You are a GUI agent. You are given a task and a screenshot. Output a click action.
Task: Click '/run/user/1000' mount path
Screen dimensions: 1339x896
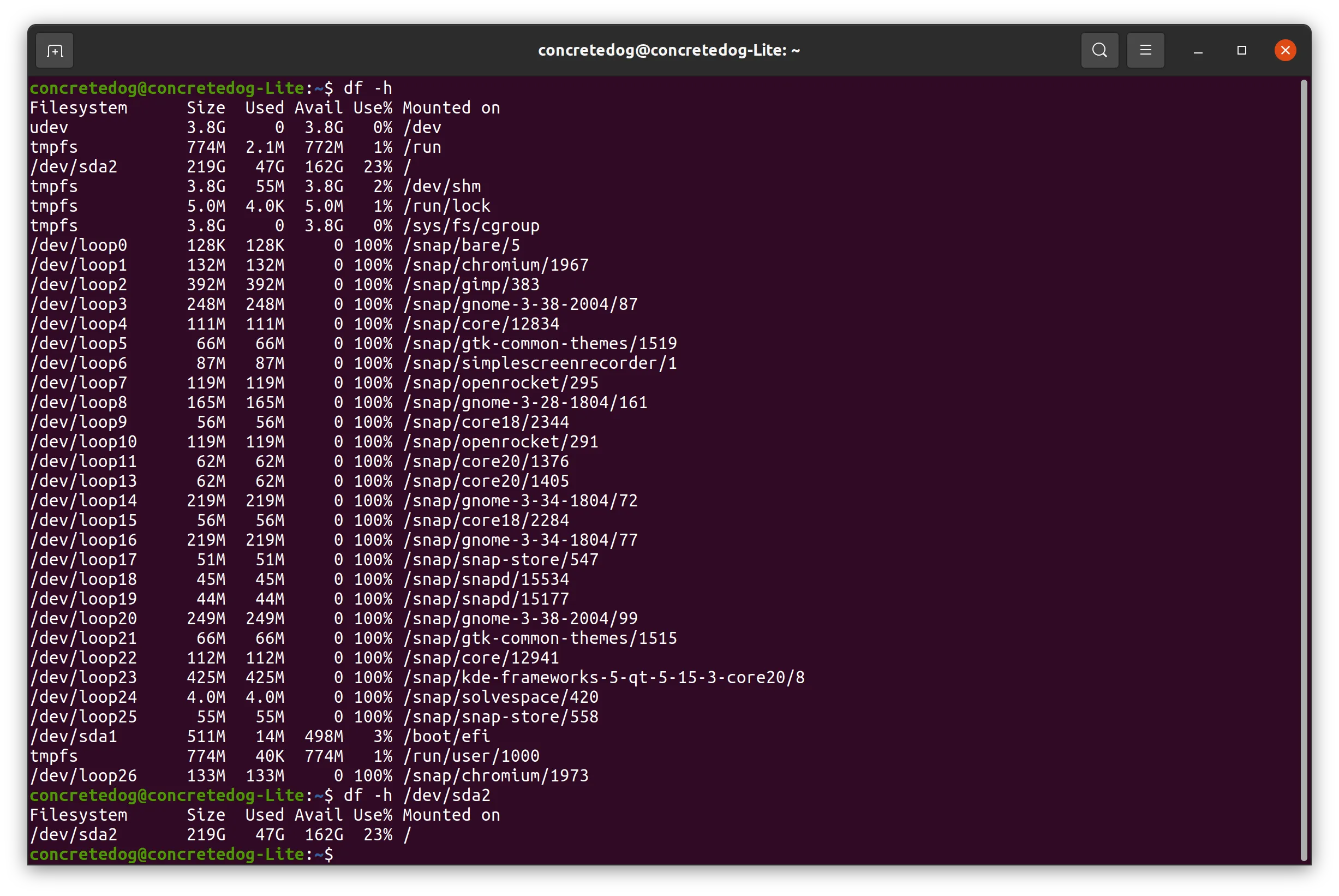pyautogui.click(x=471, y=756)
